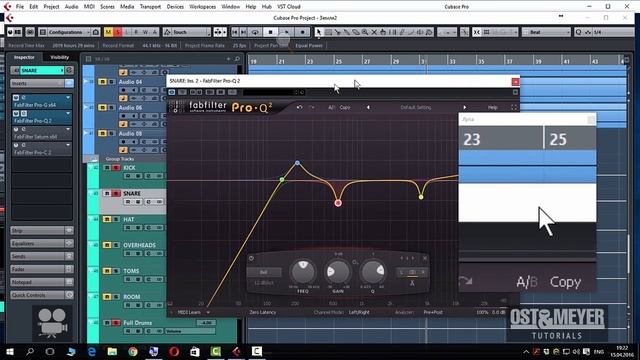Click the Pro-Q 2 undo arrow
This screenshot has width=640, height=360.
pyautogui.click(x=300, y=107)
